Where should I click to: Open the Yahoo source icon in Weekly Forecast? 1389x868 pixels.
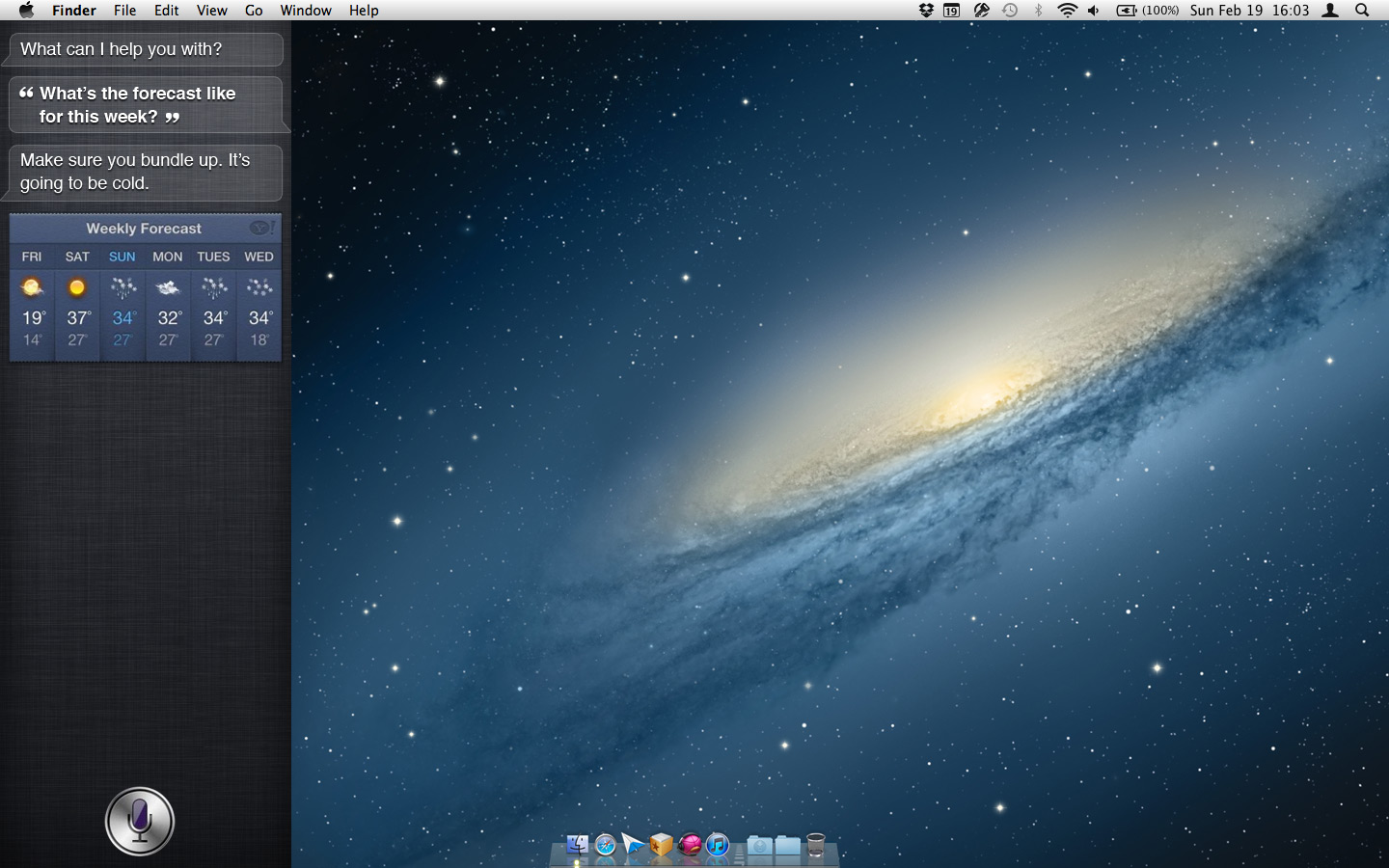pyautogui.click(x=262, y=228)
